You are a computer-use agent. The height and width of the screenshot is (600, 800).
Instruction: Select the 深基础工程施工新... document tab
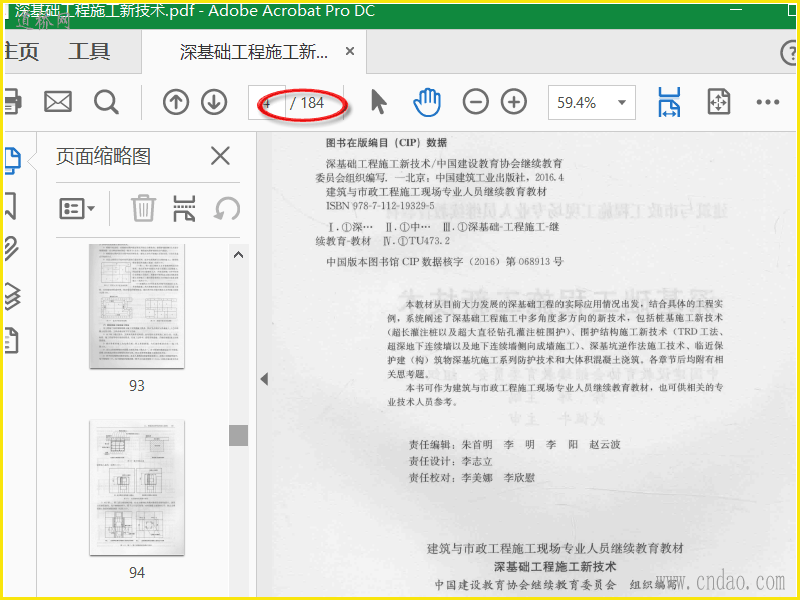coord(254,52)
